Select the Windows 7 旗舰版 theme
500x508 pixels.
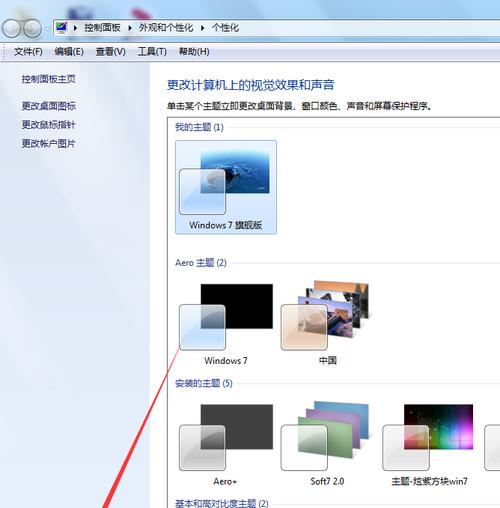pos(226,187)
